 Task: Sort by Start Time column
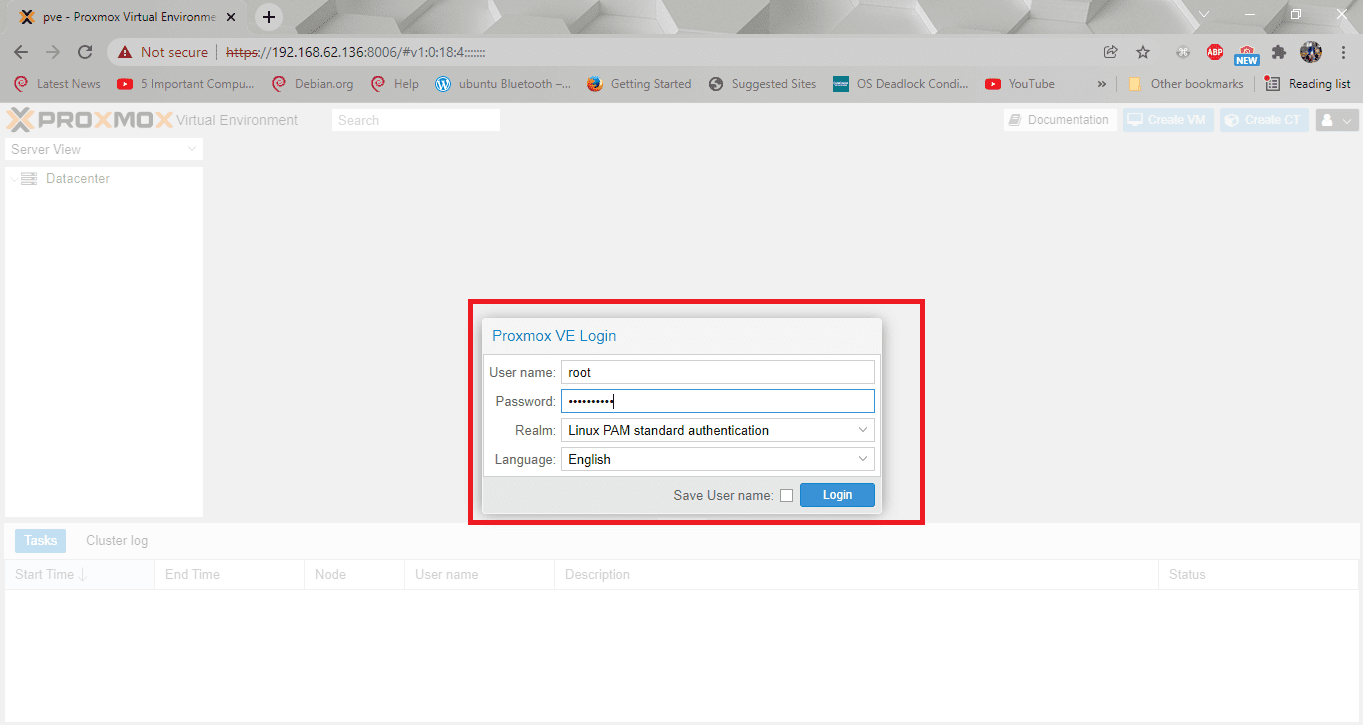79,575
